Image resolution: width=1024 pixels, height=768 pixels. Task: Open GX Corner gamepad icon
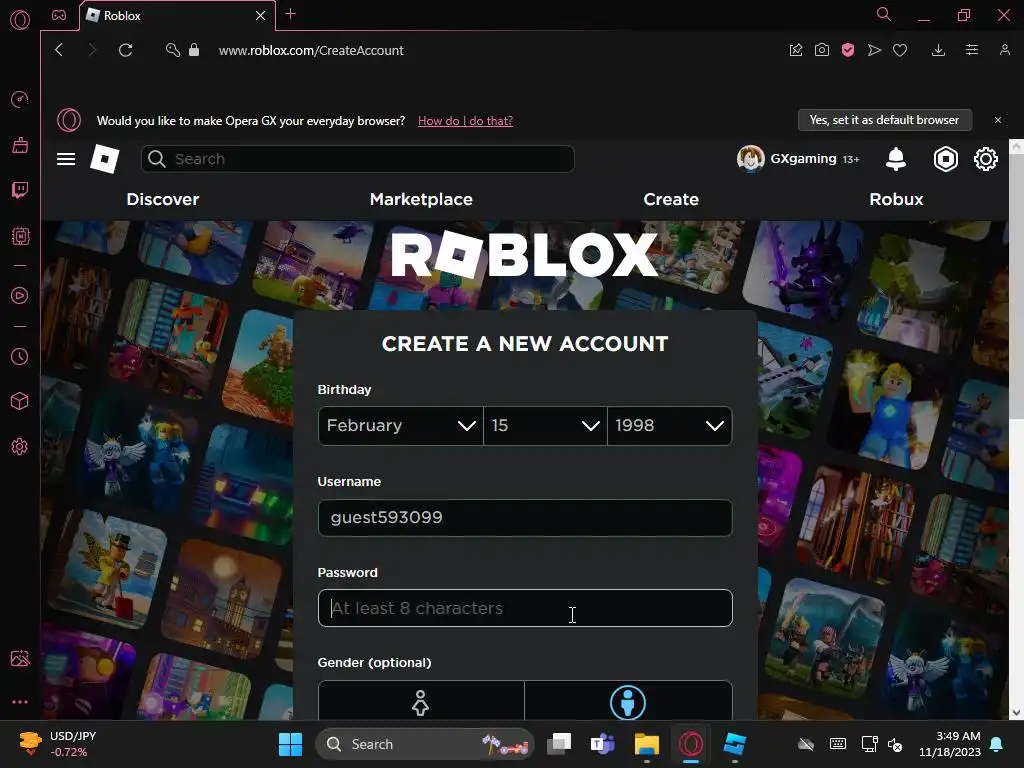(x=59, y=15)
